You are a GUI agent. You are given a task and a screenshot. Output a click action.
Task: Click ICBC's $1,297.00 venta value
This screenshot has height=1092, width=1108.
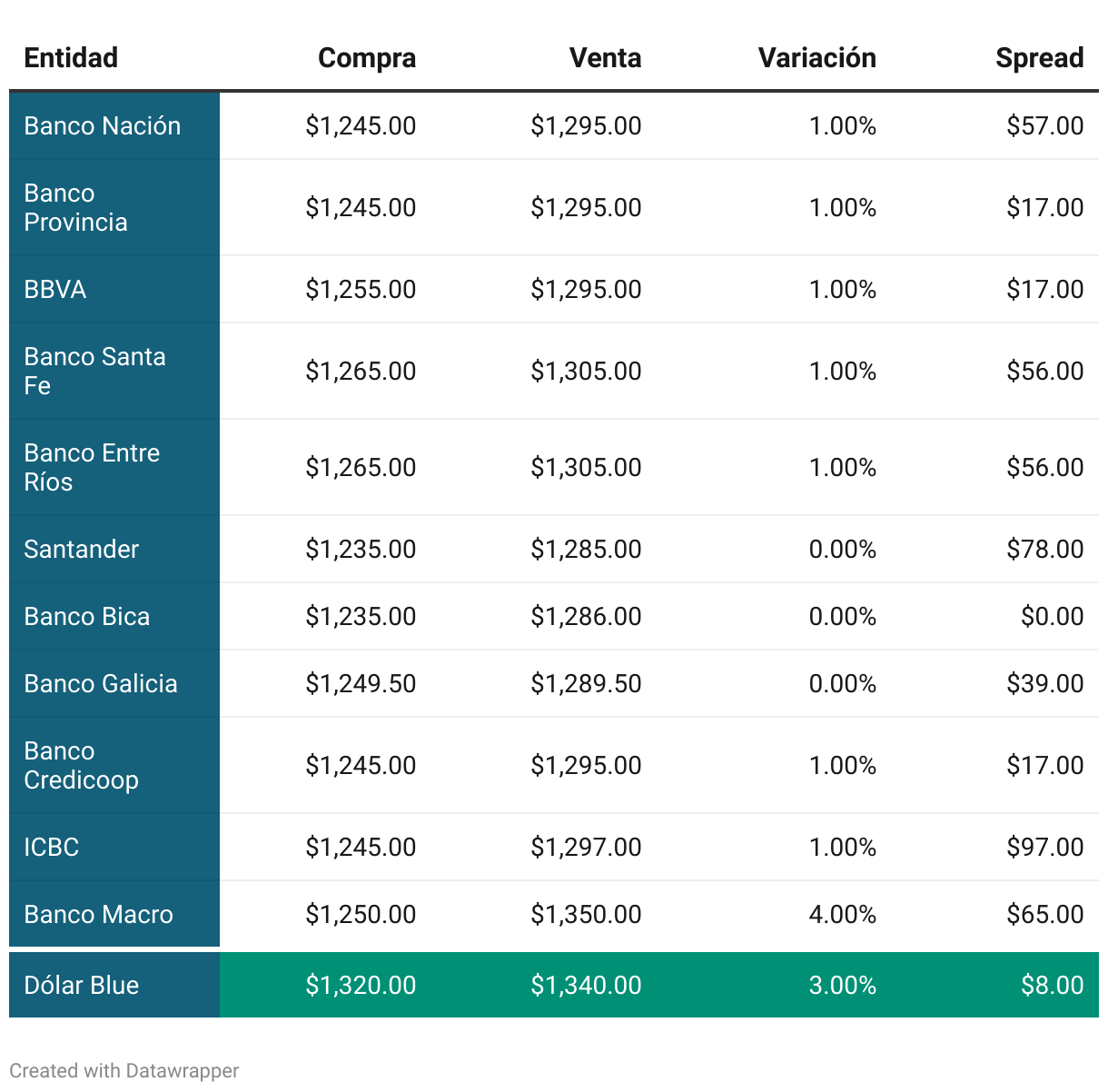[586, 848]
